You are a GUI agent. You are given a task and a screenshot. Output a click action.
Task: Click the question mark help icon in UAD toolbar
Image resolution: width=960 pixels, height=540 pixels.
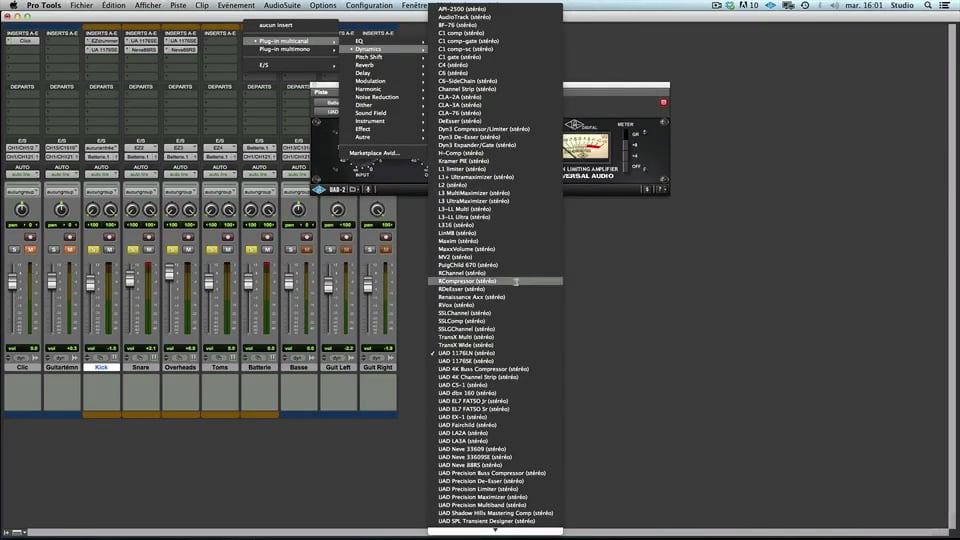point(660,190)
